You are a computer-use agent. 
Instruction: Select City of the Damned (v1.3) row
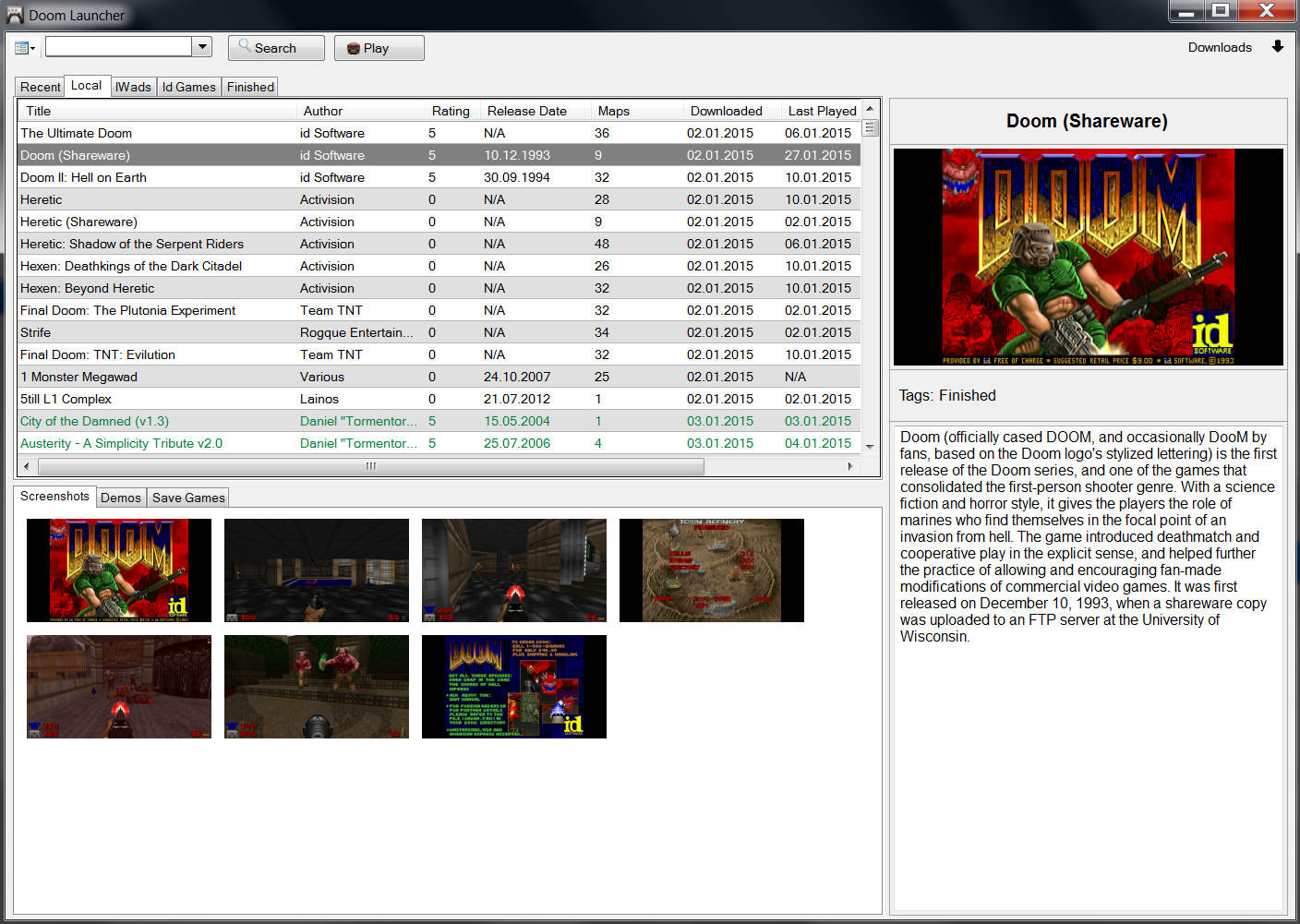[x=439, y=421]
